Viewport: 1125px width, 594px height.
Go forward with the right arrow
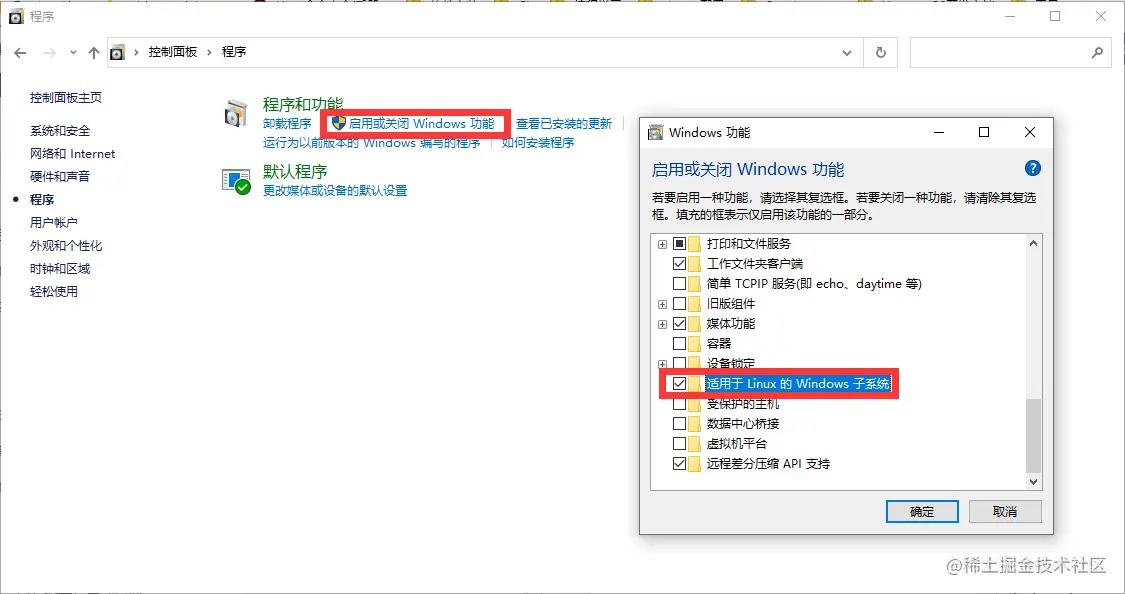(50, 52)
